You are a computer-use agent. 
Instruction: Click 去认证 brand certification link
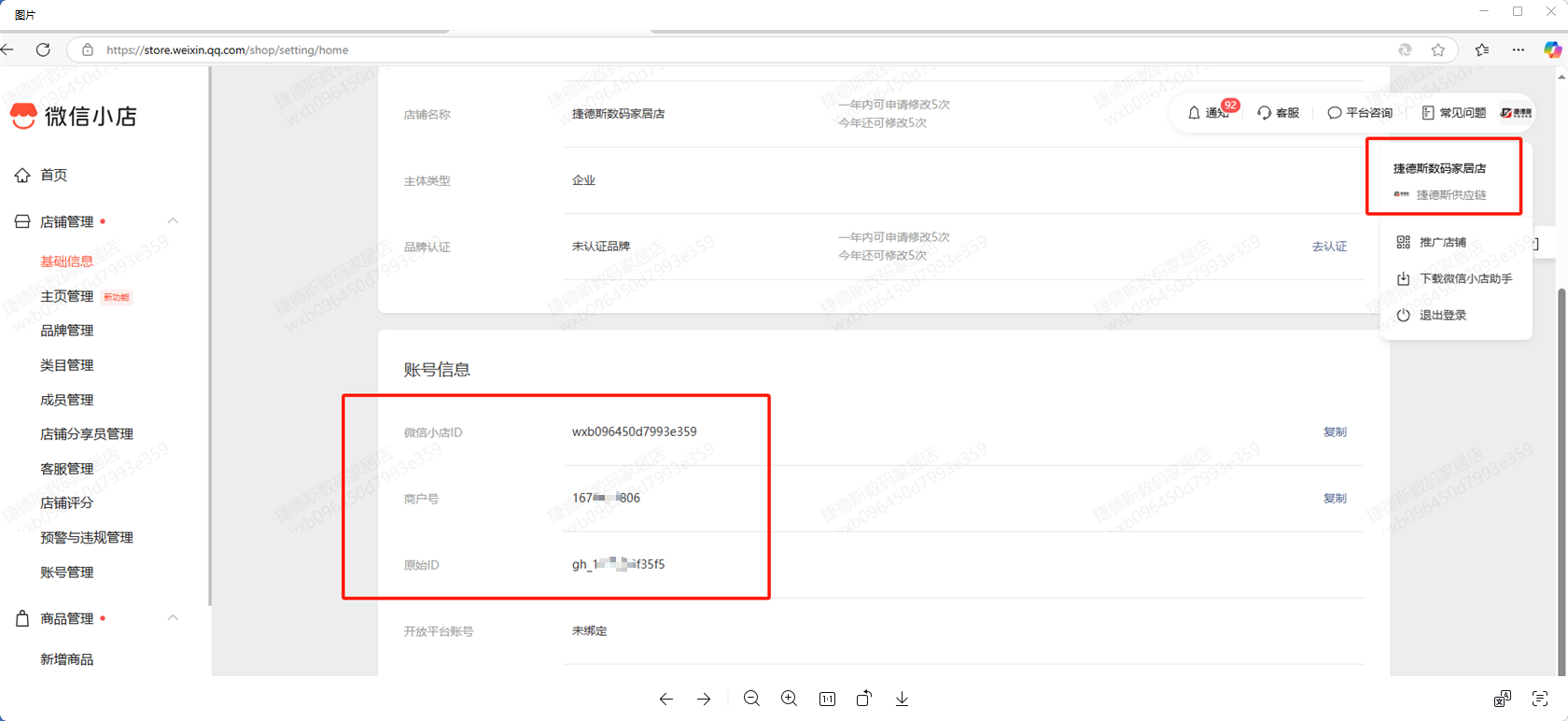1329,247
